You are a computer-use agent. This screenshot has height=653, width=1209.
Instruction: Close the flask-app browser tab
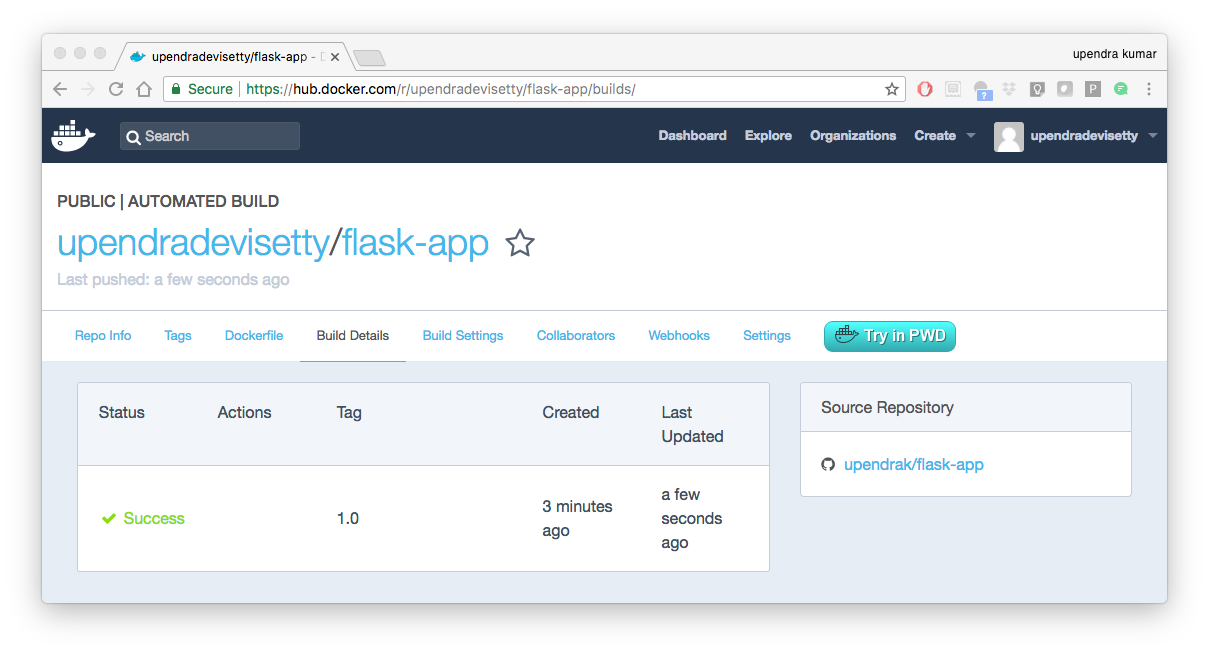click(334, 57)
